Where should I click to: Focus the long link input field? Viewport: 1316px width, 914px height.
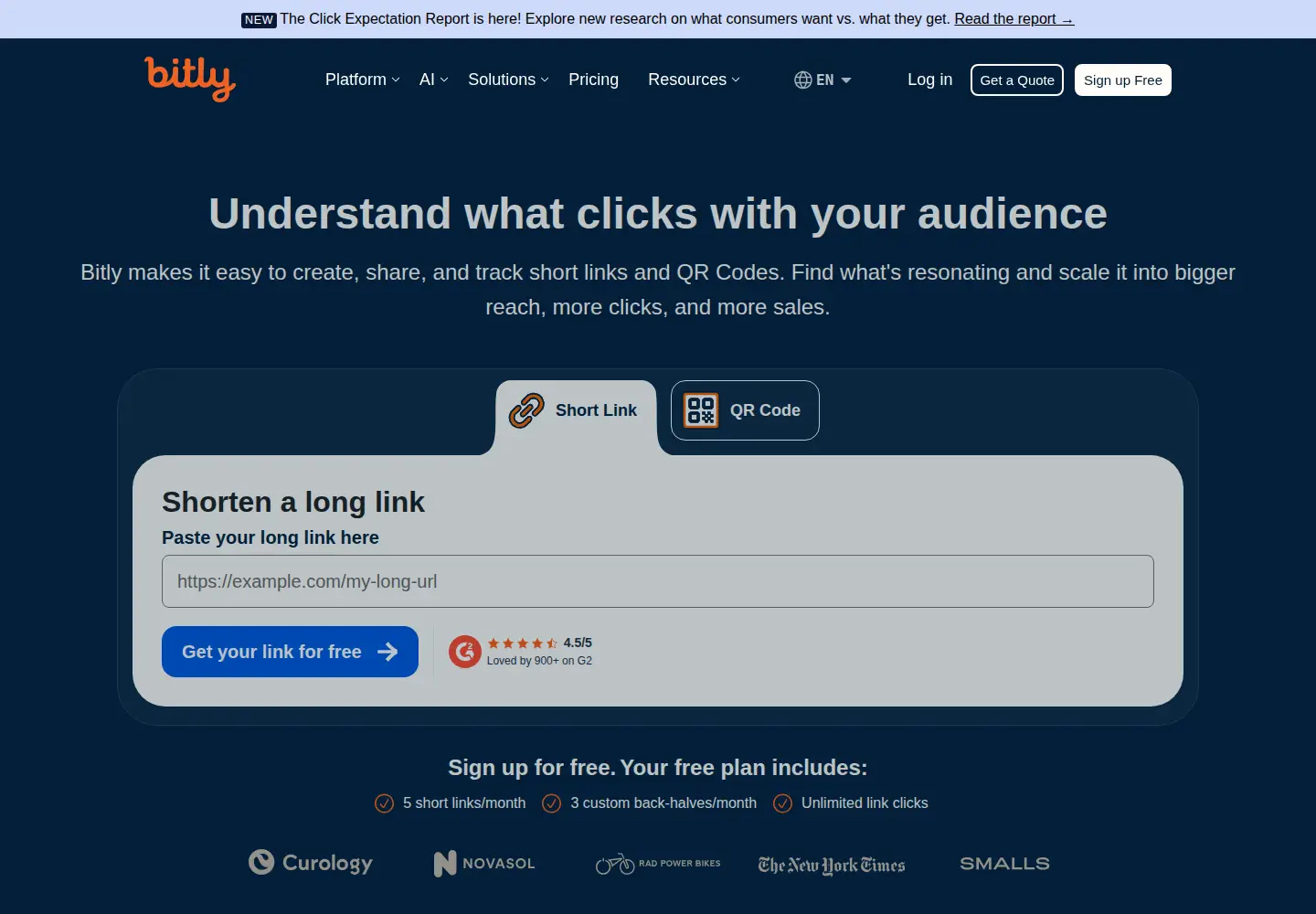pyautogui.click(x=658, y=581)
